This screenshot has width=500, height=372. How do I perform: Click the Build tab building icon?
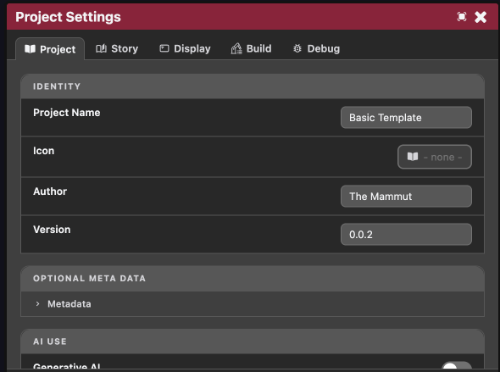click(x=236, y=49)
